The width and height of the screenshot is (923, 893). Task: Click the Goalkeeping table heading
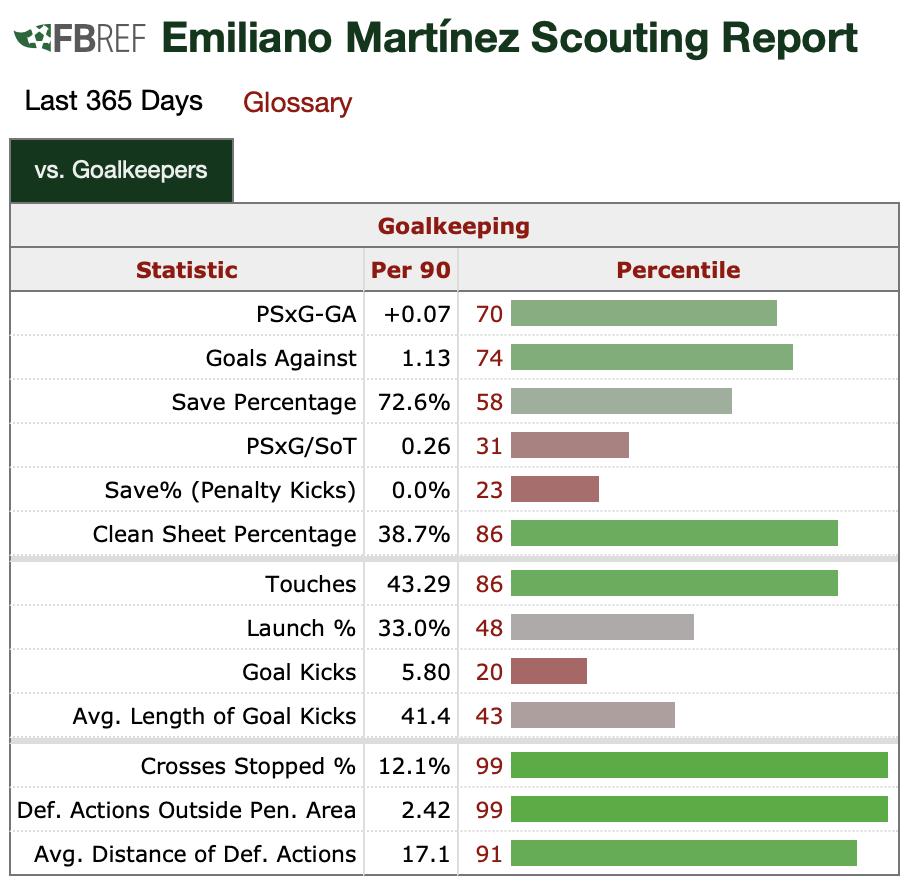(453, 226)
